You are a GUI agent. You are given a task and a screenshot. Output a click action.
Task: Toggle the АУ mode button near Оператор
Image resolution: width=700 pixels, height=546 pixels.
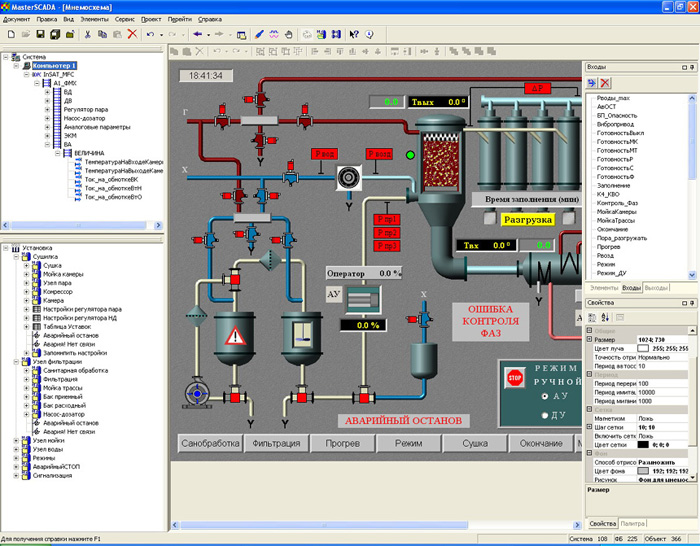[333, 295]
